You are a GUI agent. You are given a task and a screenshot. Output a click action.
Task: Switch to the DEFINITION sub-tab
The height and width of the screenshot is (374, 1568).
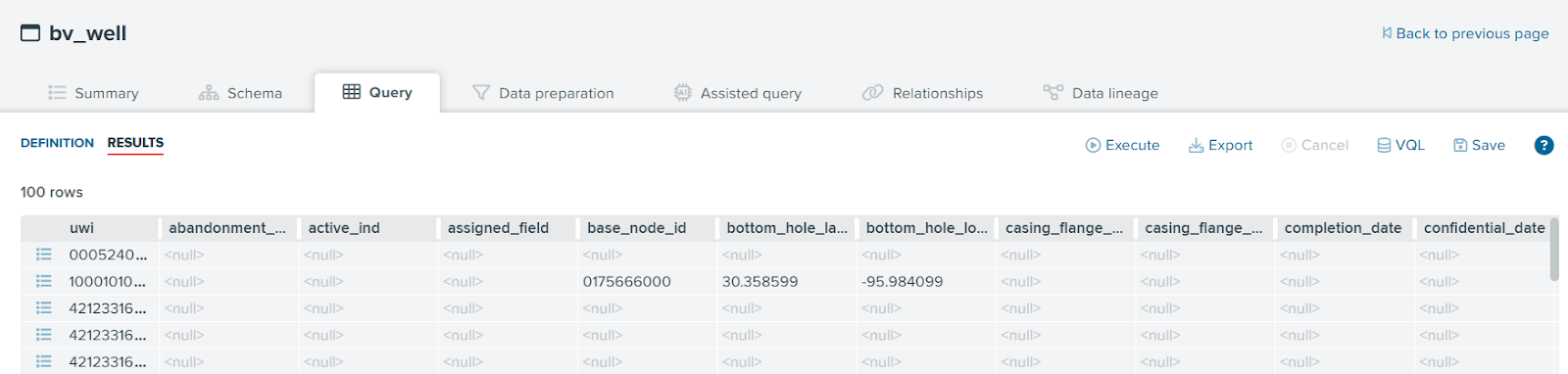[57, 143]
